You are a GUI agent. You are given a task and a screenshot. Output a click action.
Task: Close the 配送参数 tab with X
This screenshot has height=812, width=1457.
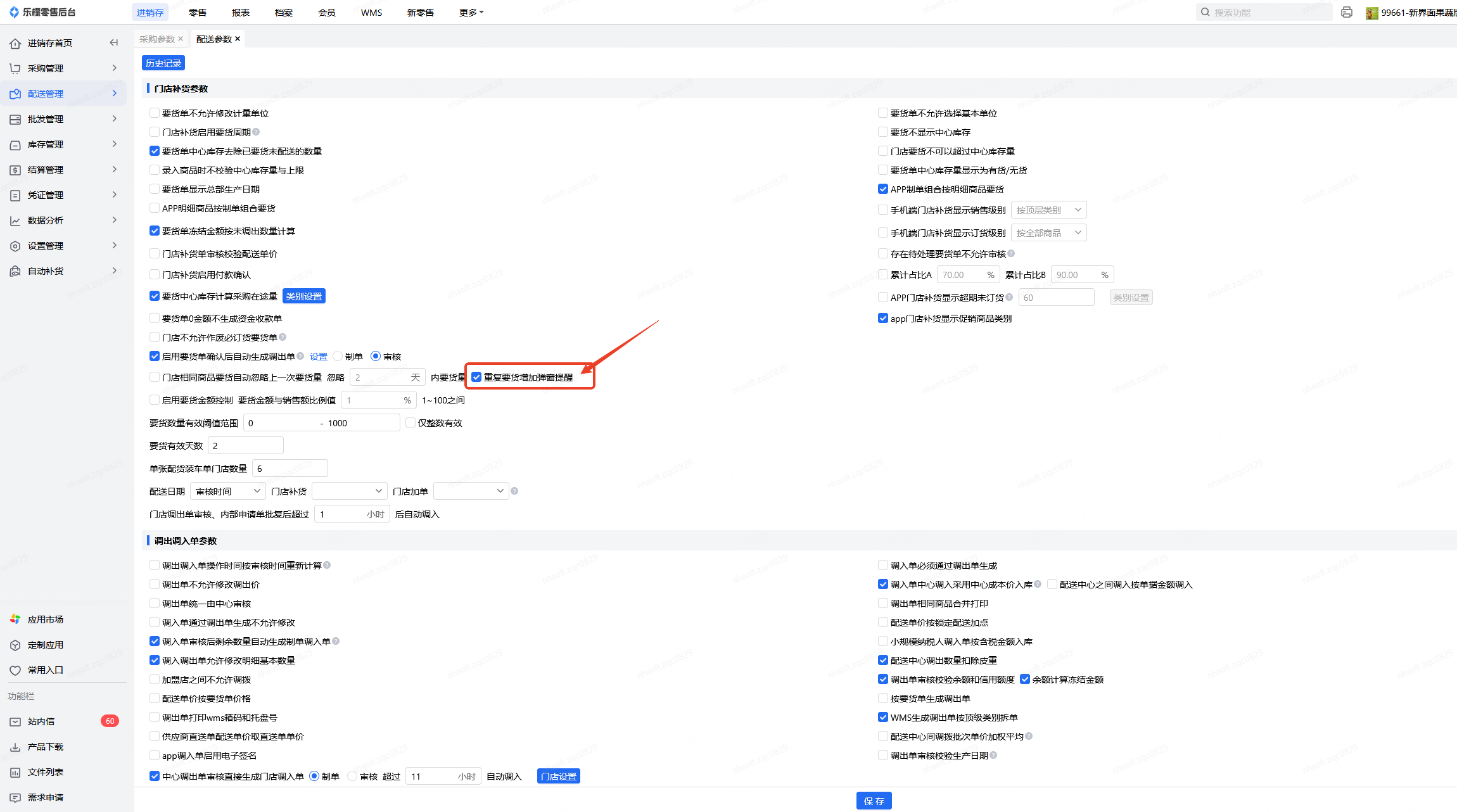click(238, 39)
